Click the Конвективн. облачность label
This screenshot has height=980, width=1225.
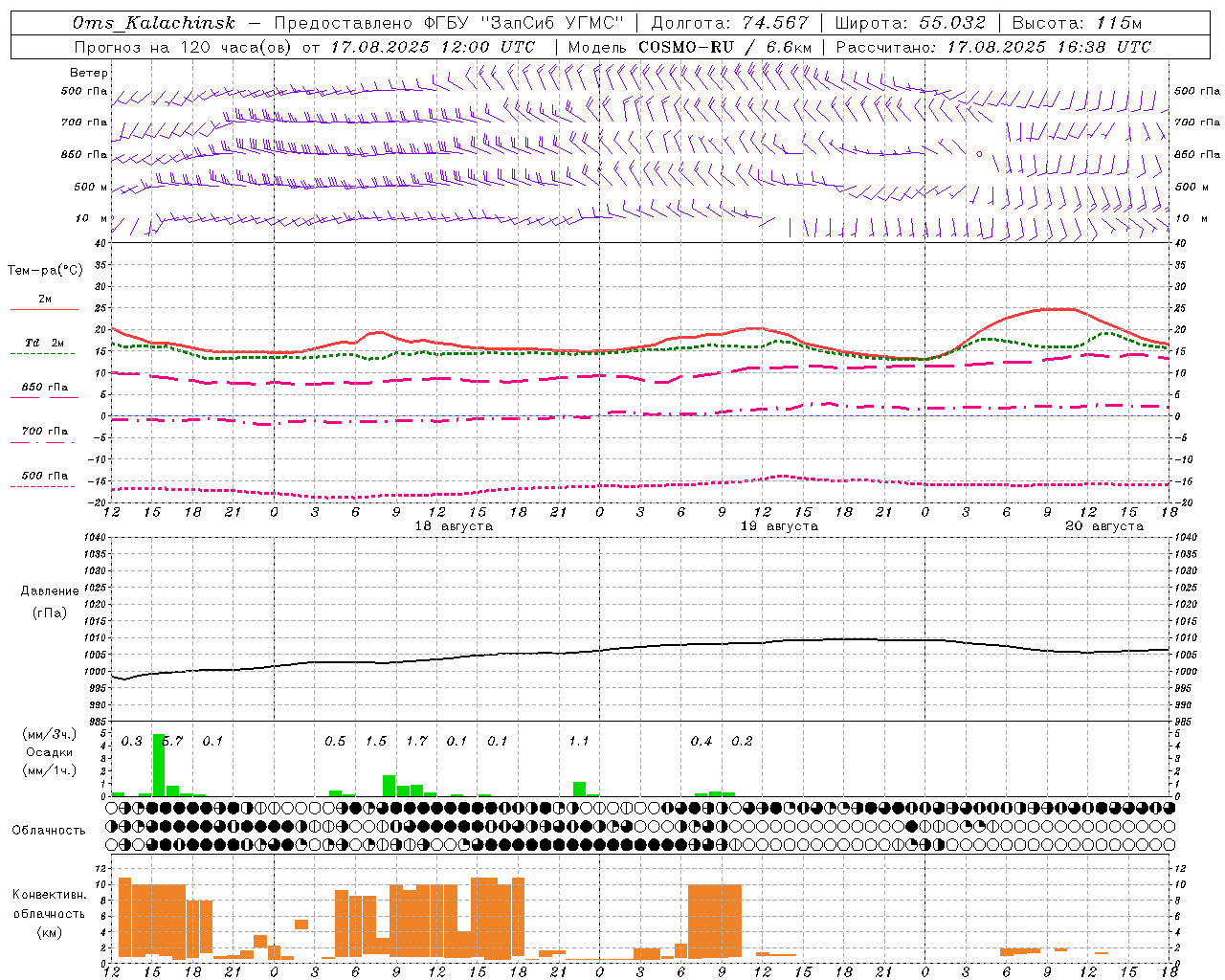[49, 903]
